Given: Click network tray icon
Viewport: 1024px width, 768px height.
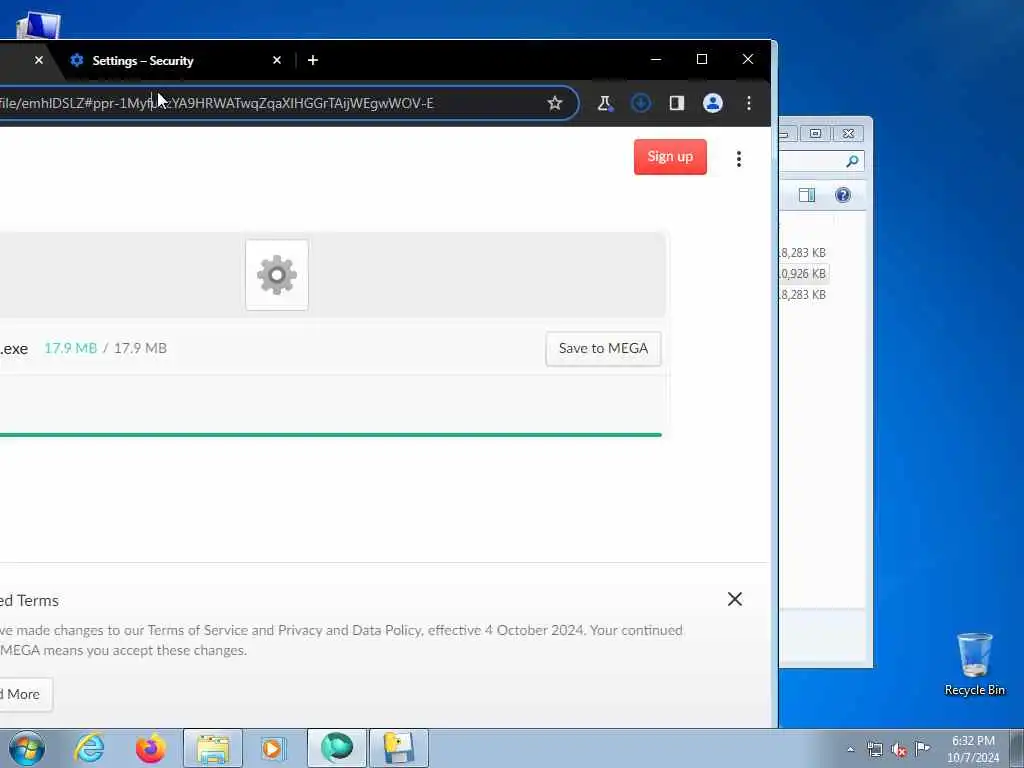Looking at the screenshot, I should tap(874, 750).
